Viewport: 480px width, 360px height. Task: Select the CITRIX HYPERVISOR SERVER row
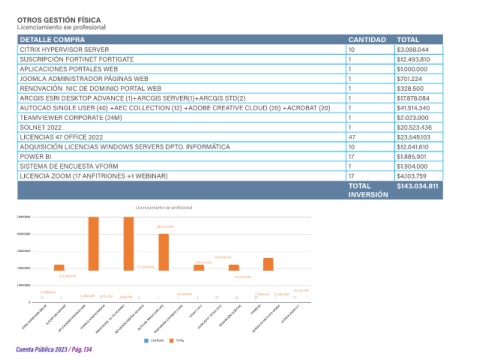pyautogui.click(x=230, y=50)
